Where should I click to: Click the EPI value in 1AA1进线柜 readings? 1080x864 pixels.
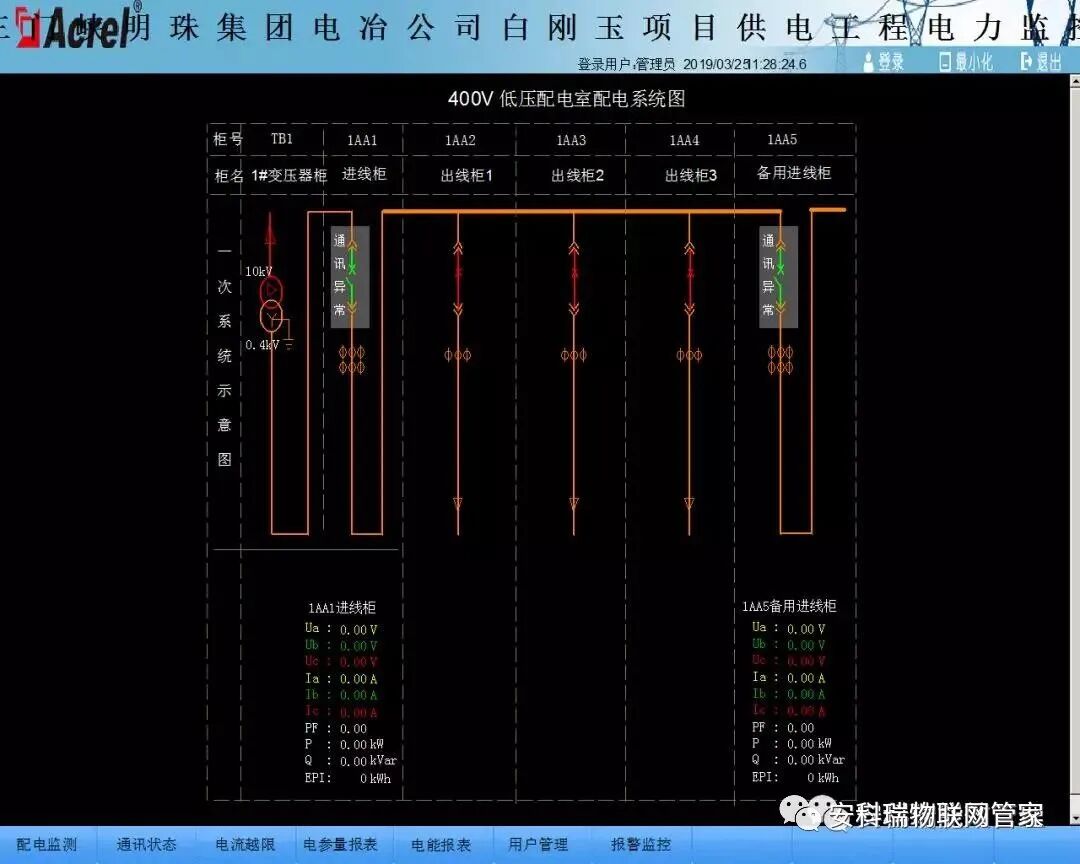(375, 779)
